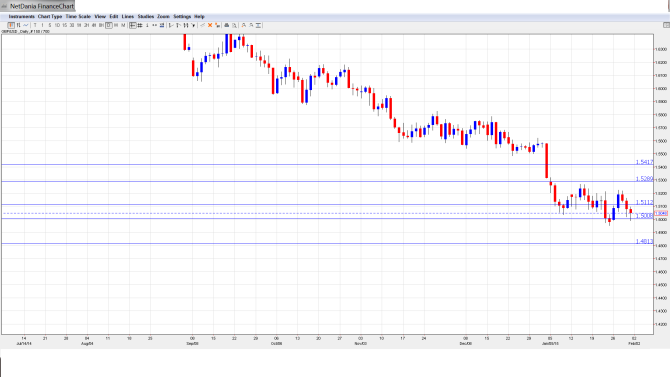Switch to 1-minute time scale

pyautogui.click(x=42, y=25)
